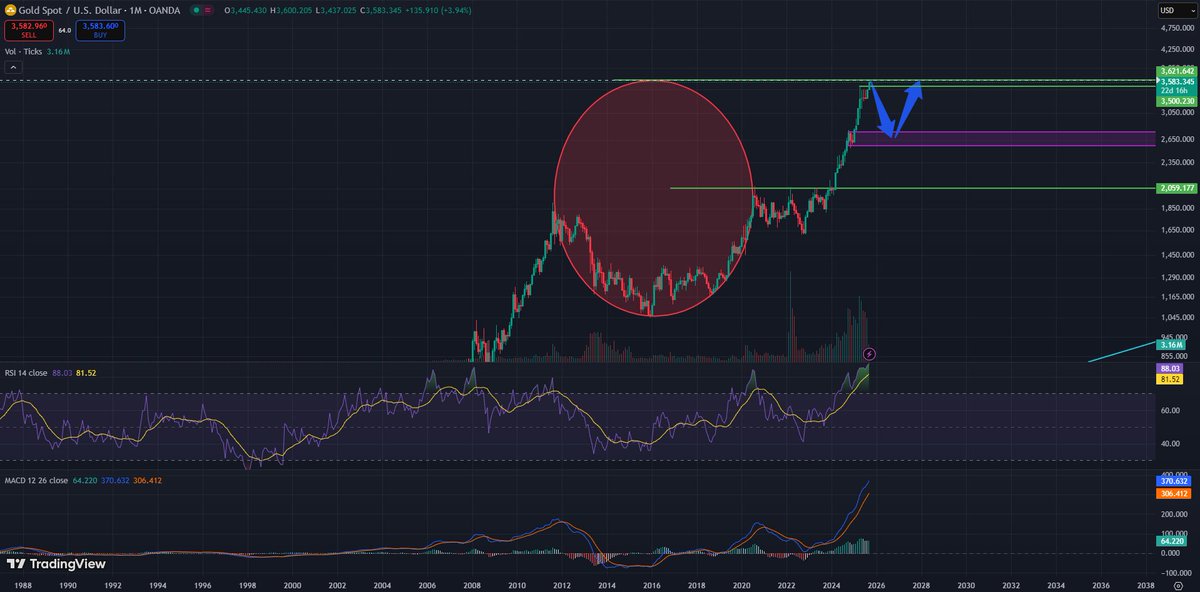Select the red ellipse drawing on chart
The height and width of the screenshot is (592, 1200).
click(652, 198)
